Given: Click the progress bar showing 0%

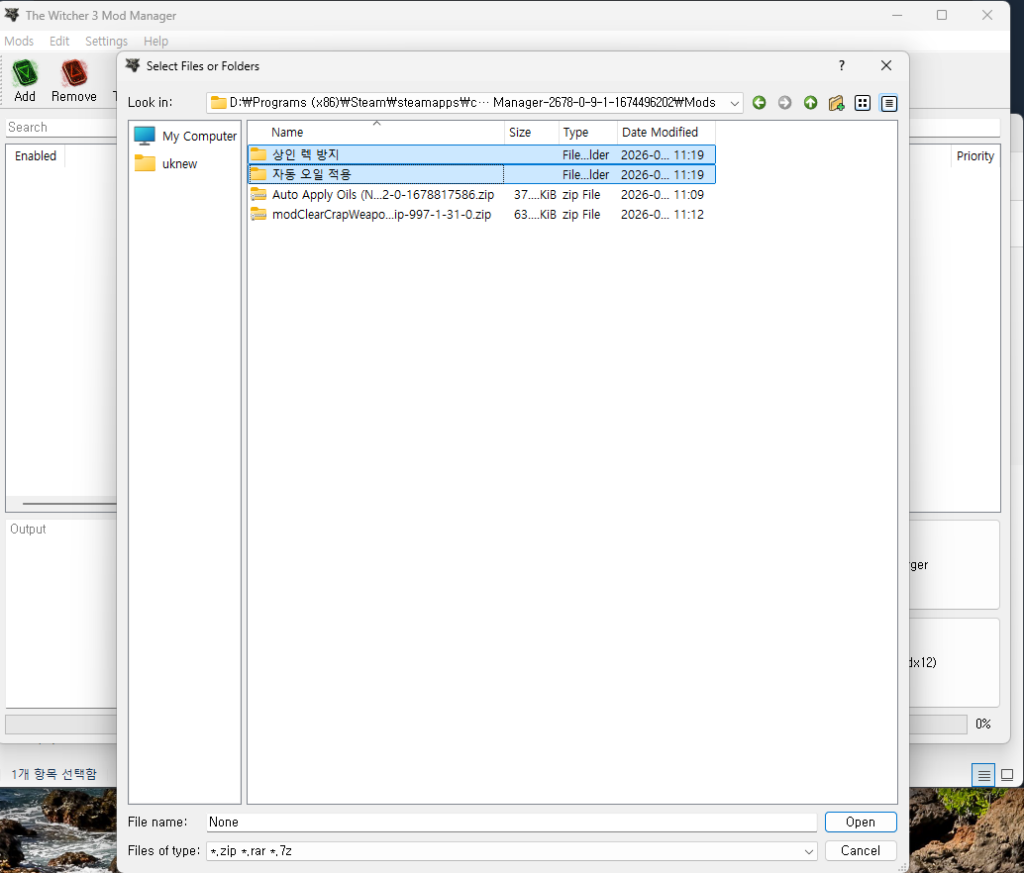Looking at the screenshot, I should point(938,724).
